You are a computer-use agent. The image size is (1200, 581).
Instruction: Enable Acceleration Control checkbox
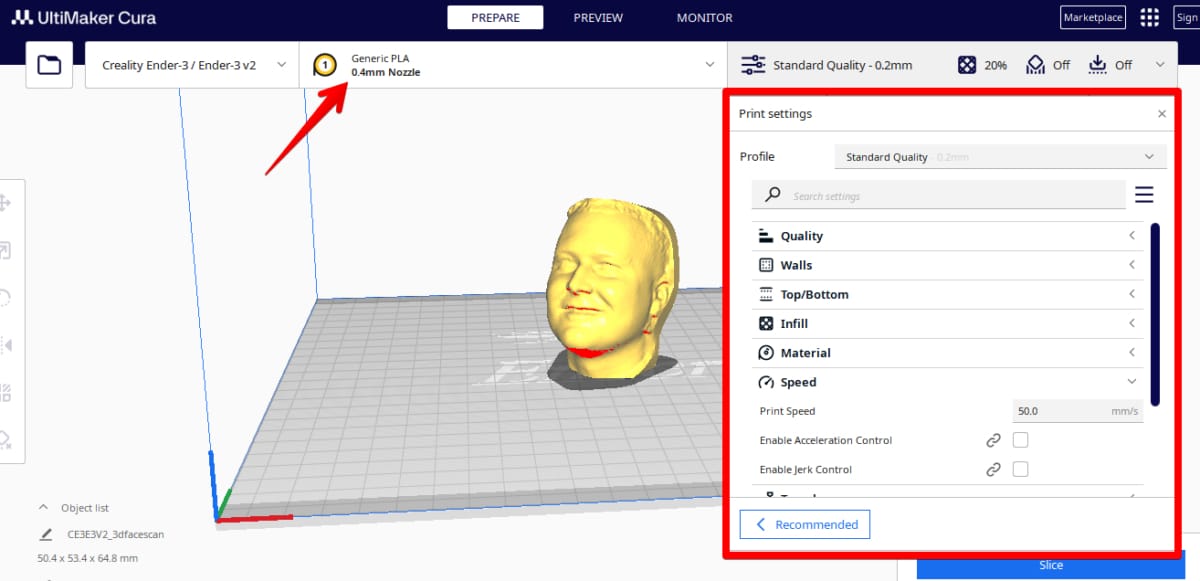1021,440
